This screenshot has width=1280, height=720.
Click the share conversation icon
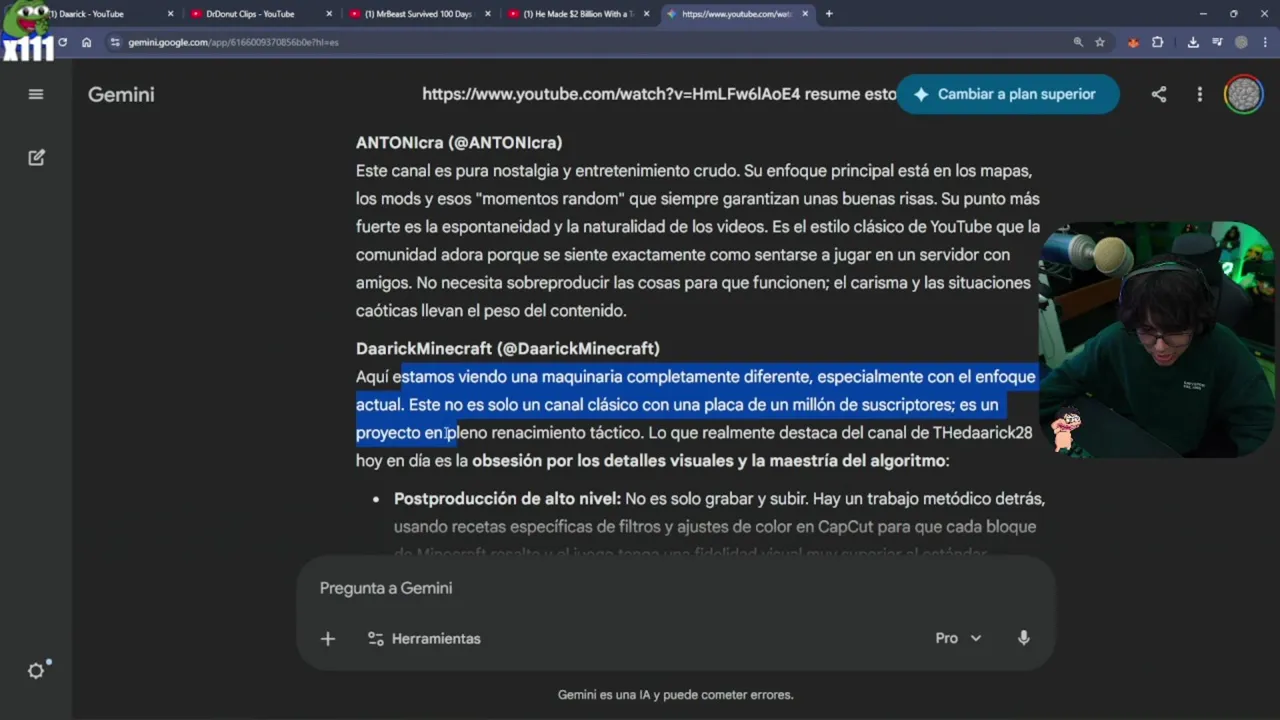[1158, 94]
